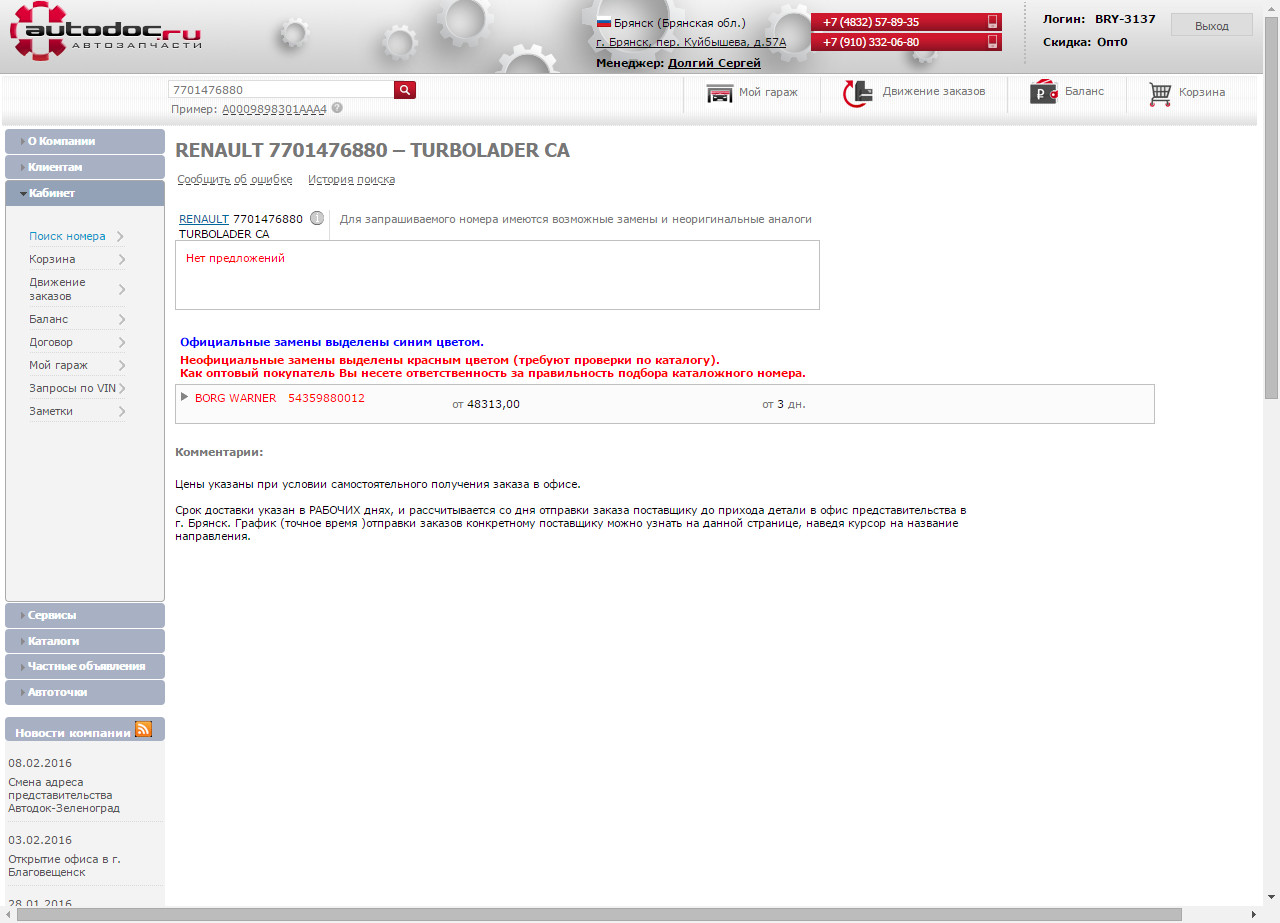Open the История поиска link

coord(352,179)
